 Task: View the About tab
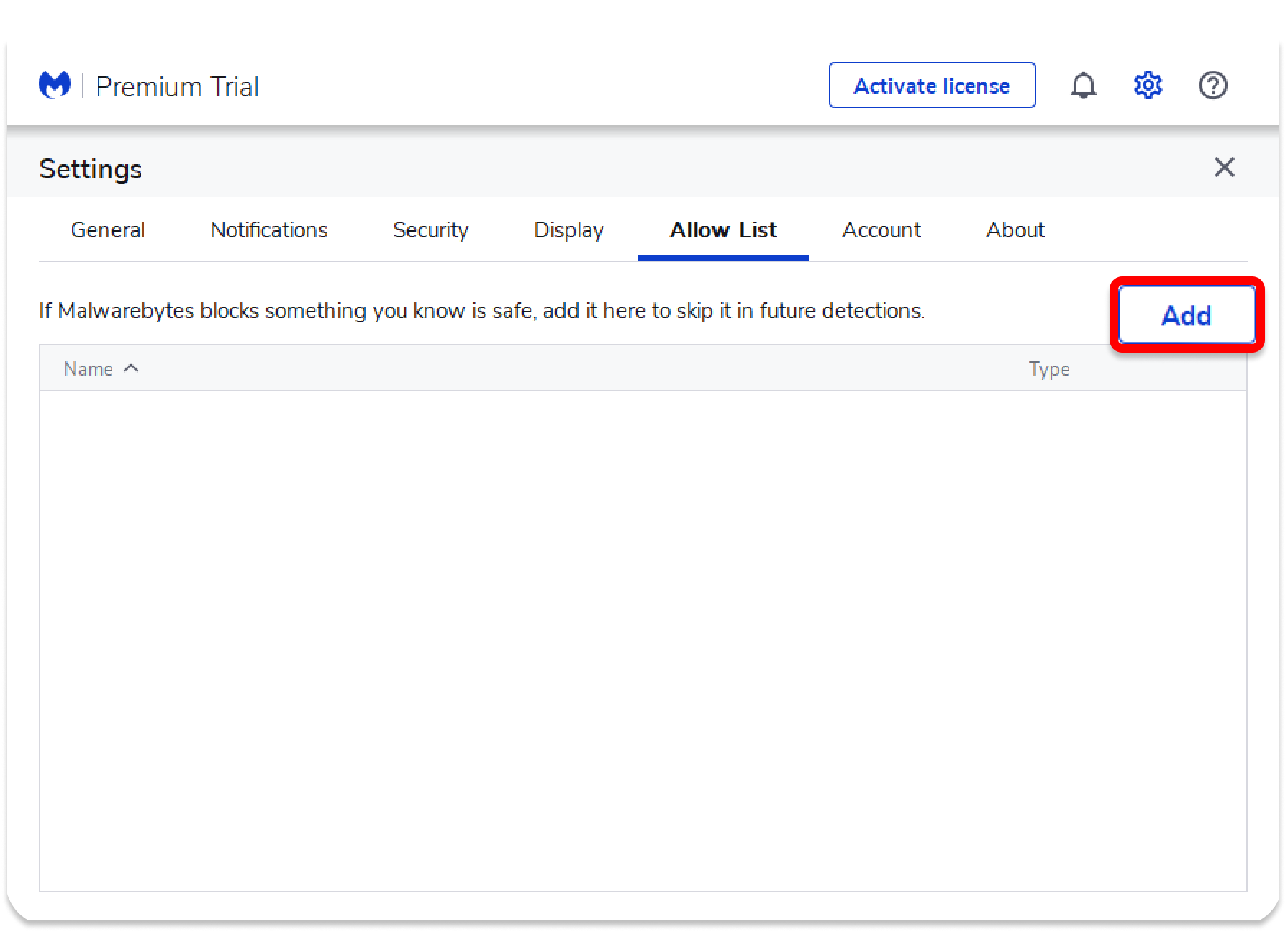click(x=1015, y=230)
